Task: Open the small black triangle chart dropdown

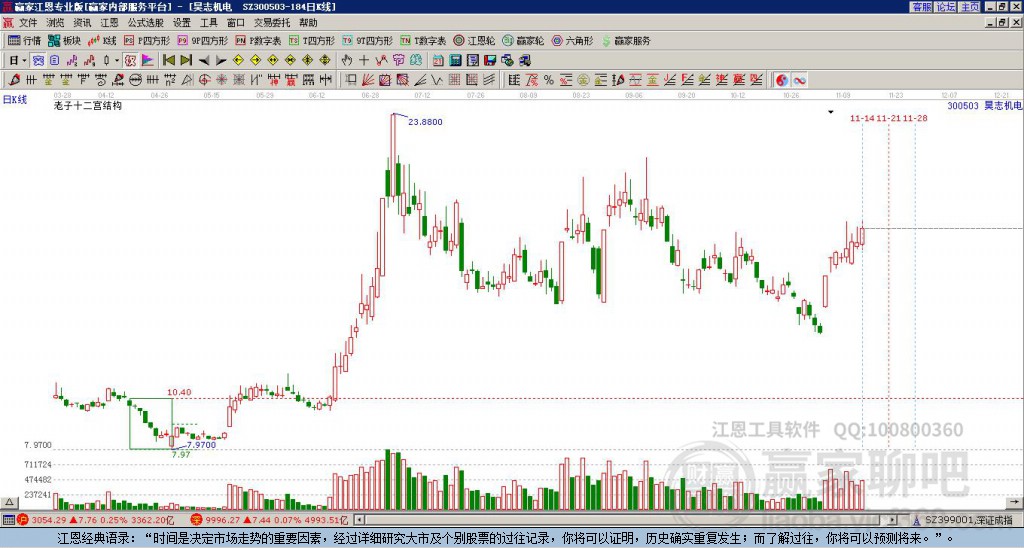Action: point(831,112)
